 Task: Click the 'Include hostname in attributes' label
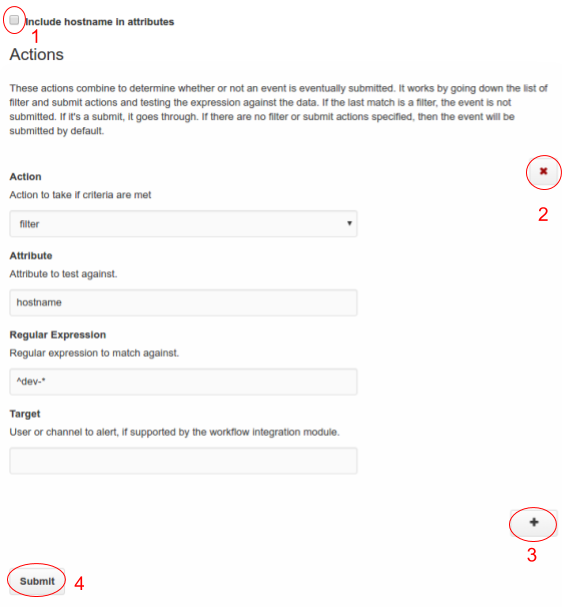point(100,22)
